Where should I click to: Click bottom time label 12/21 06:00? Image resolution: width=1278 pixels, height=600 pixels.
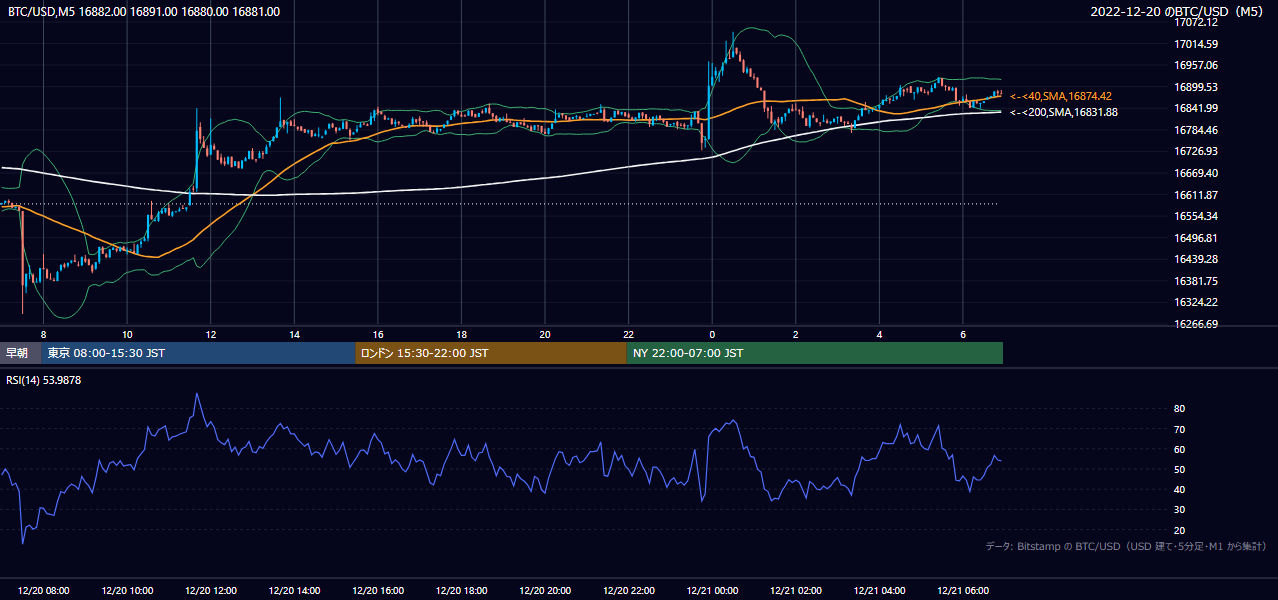pos(962,591)
